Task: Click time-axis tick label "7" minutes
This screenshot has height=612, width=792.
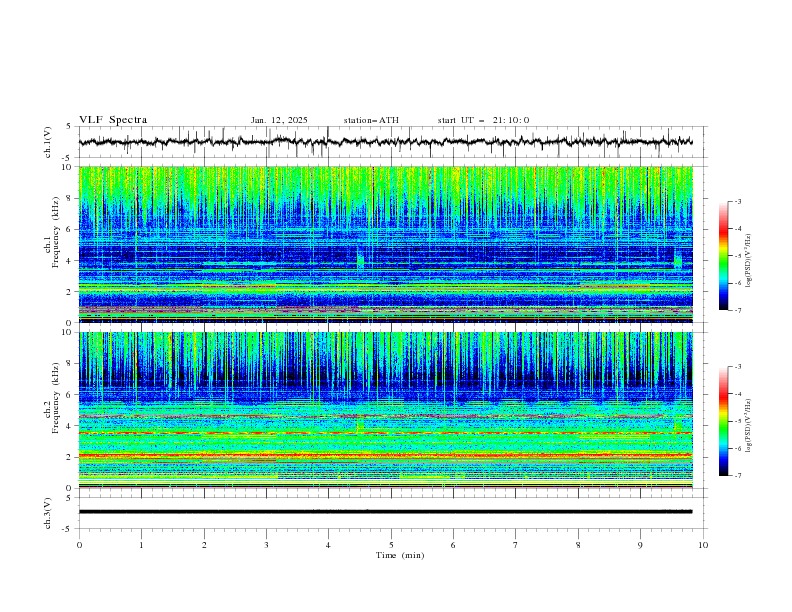Action: pos(516,545)
